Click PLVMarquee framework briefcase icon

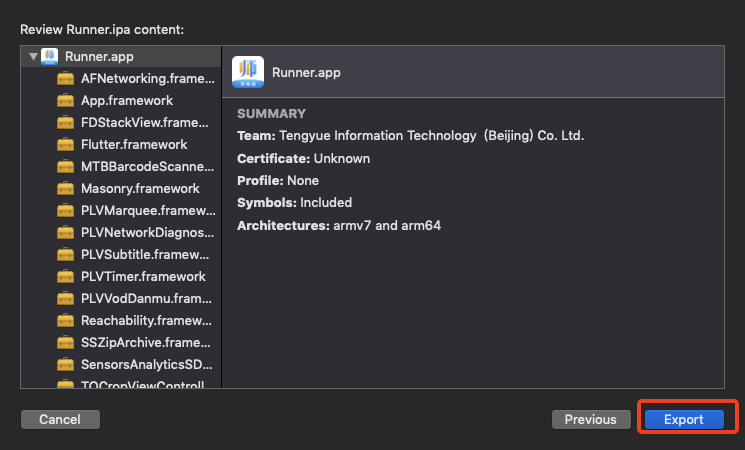[65, 211]
